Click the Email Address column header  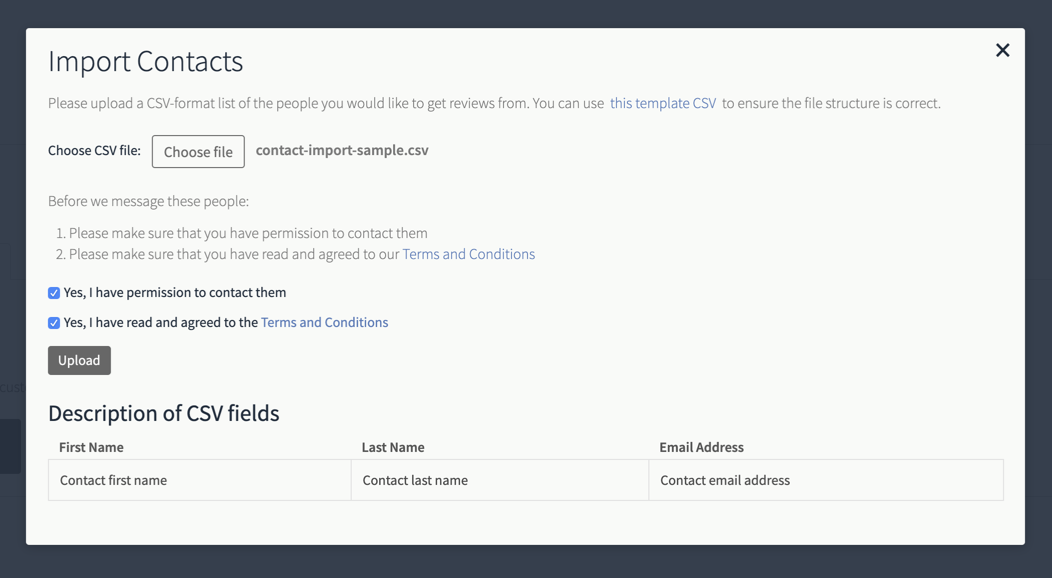pyautogui.click(x=701, y=447)
